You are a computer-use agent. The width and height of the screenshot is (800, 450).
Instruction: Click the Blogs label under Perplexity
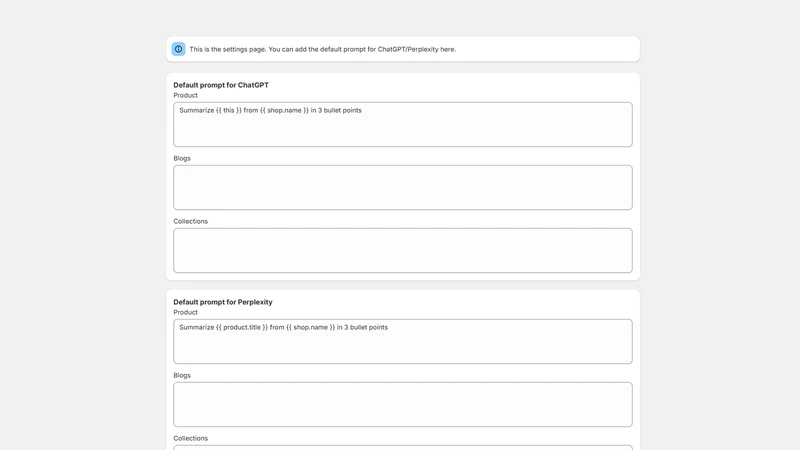(x=182, y=376)
